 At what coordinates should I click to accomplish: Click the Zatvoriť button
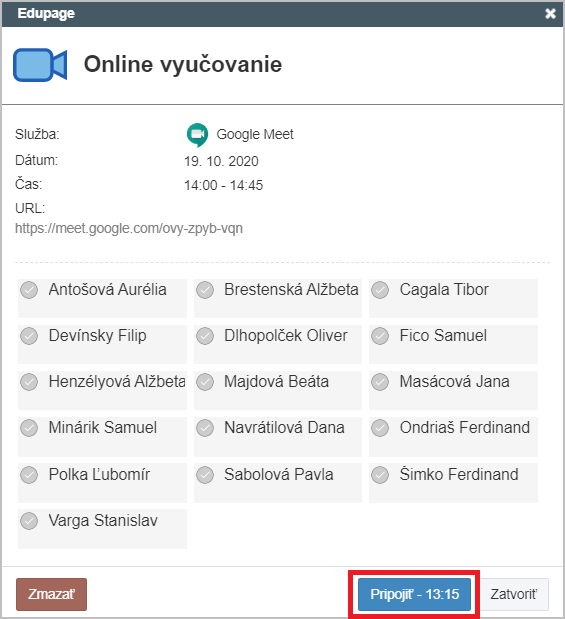click(x=514, y=594)
